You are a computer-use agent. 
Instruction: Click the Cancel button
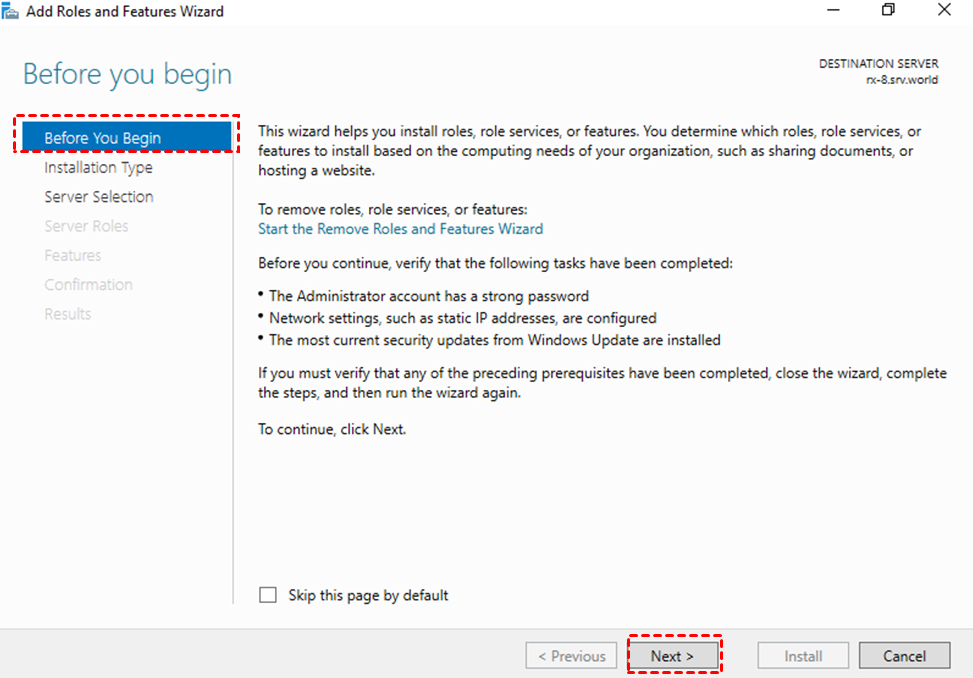(x=904, y=656)
